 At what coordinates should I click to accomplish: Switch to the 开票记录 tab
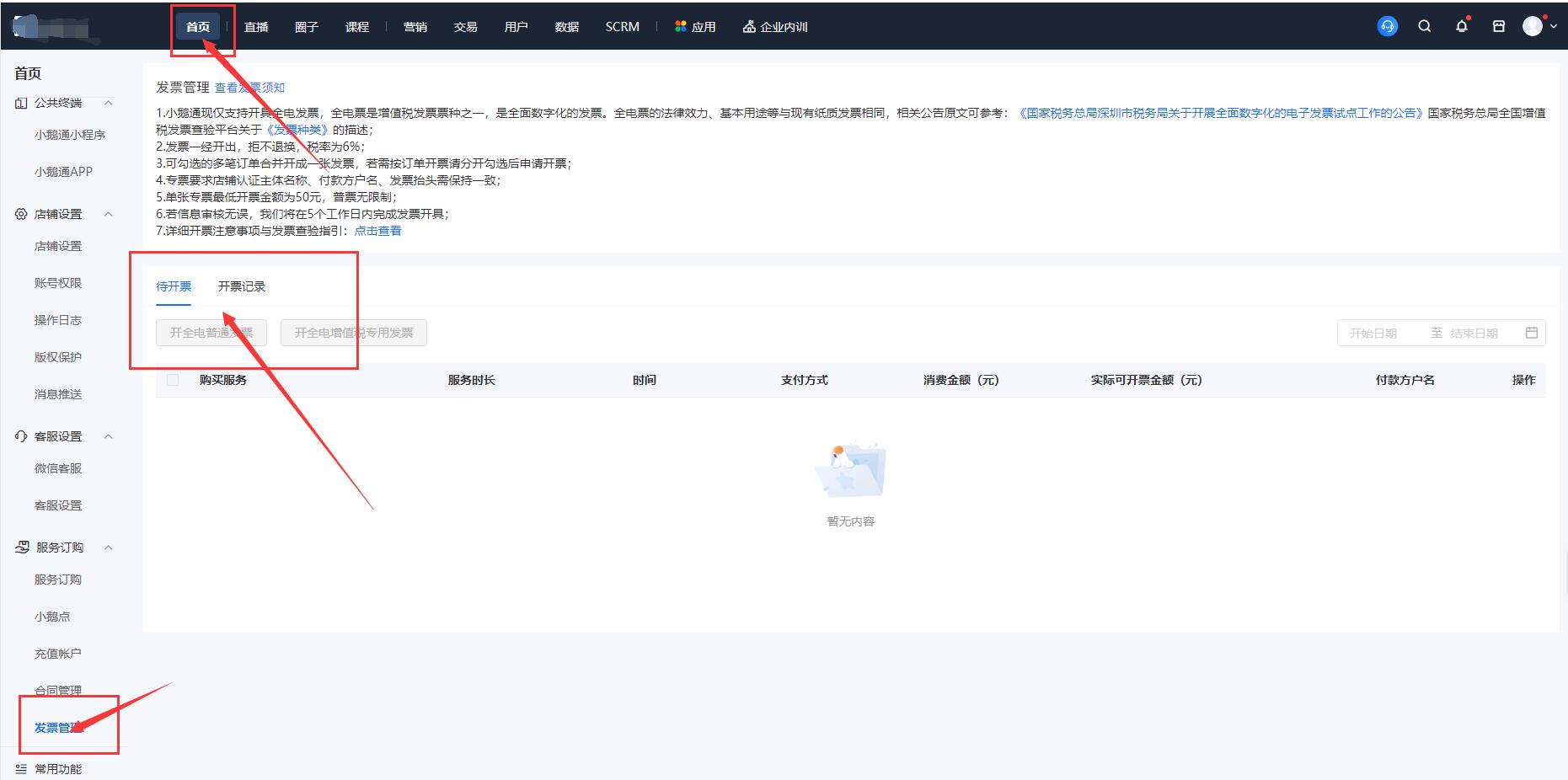(241, 286)
